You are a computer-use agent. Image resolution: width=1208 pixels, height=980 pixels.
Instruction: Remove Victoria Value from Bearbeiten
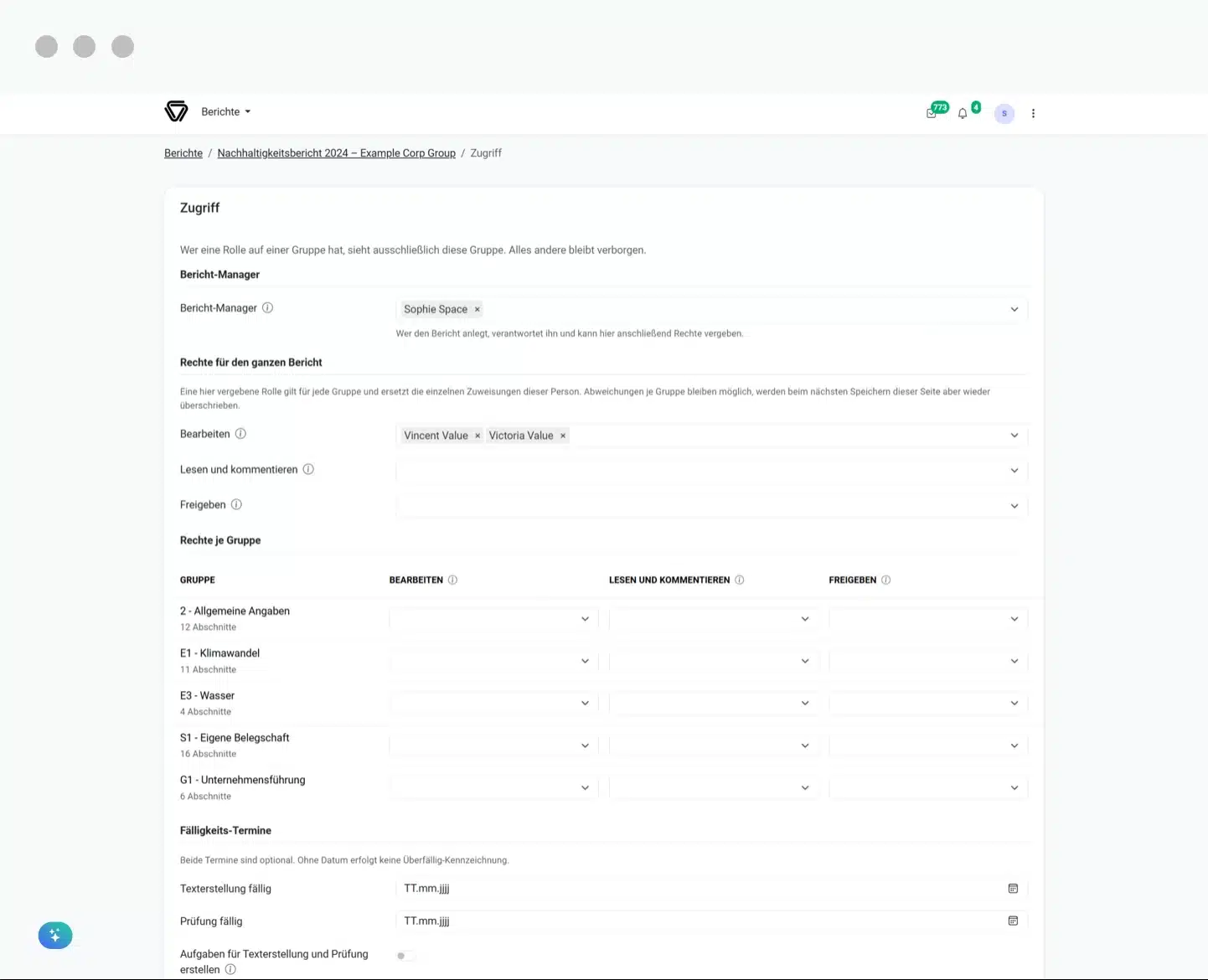click(563, 436)
